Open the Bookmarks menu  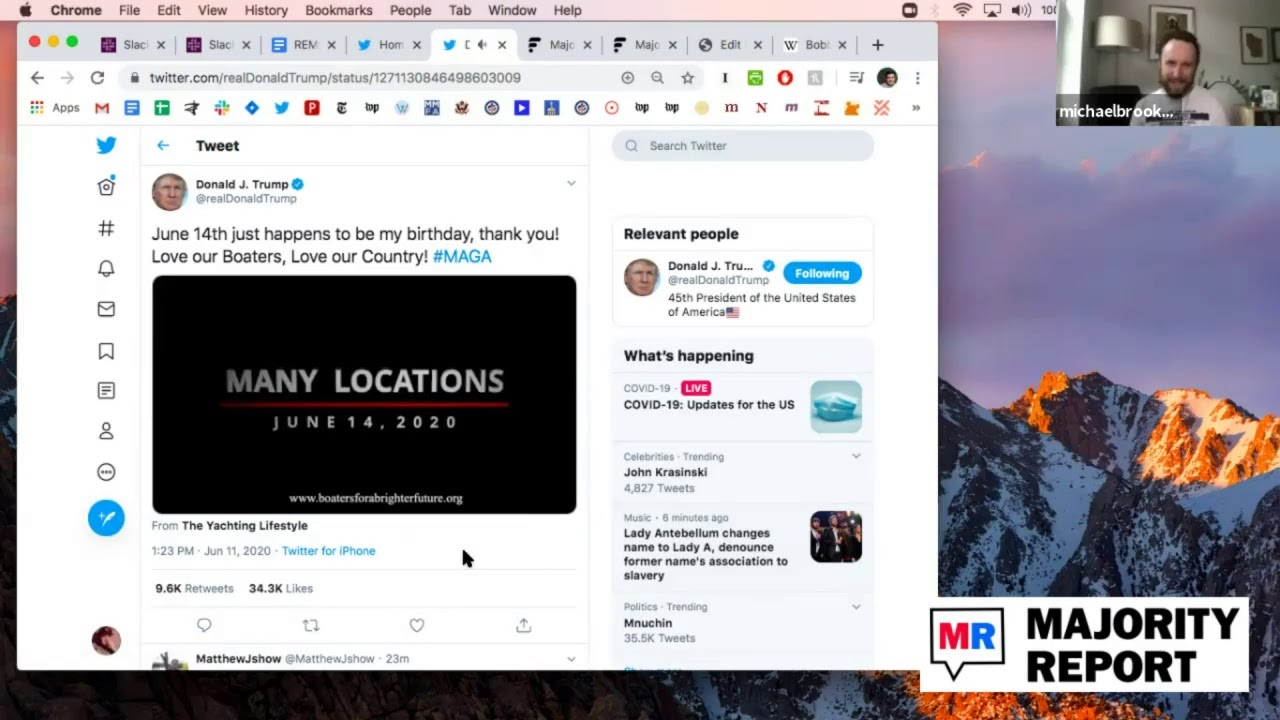click(339, 10)
